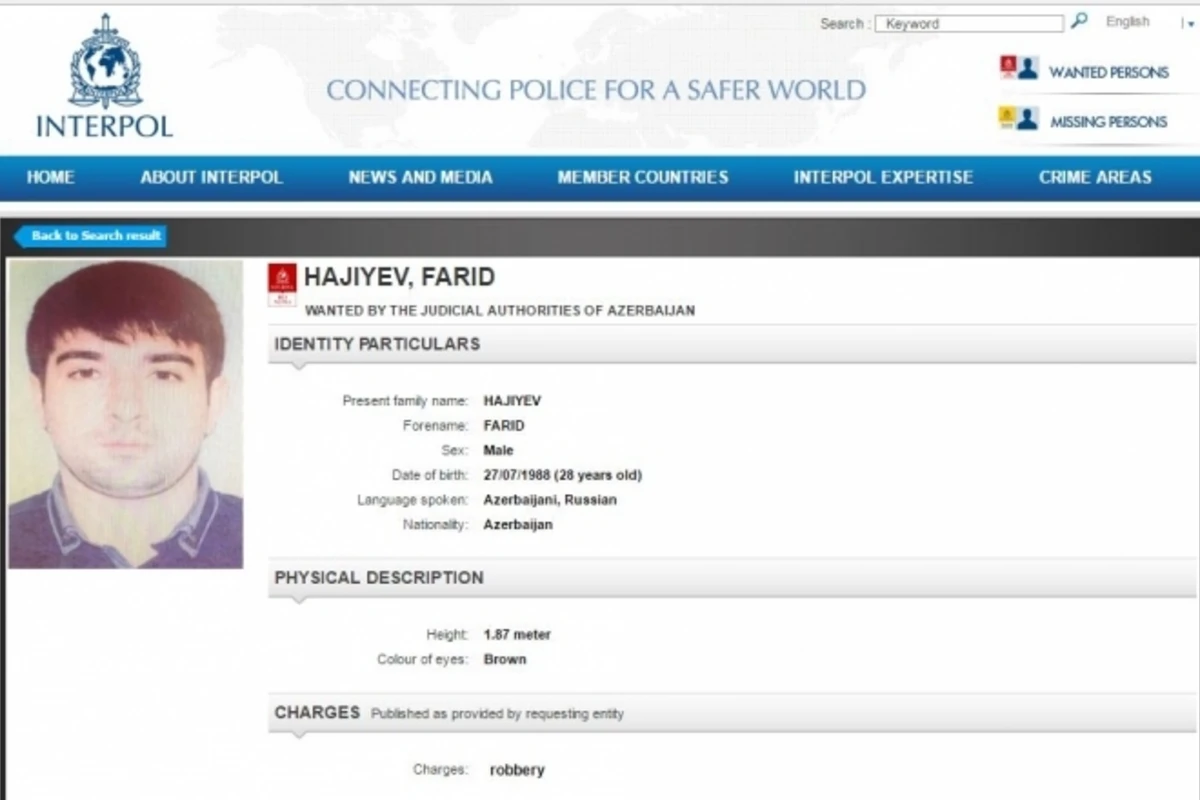The image size is (1200, 800).
Task: Click the charges value "robbery"
Action: point(517,770)
